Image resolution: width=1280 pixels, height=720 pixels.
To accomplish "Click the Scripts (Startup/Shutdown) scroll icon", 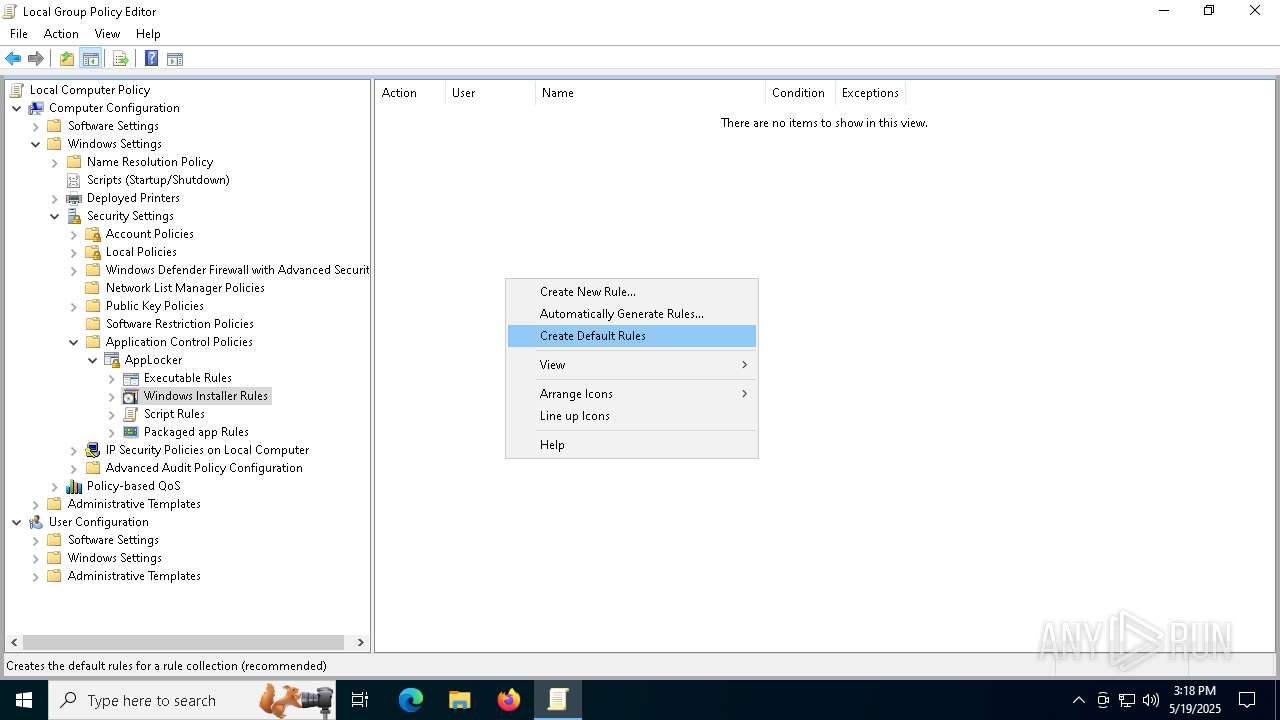I will coord(74,180).
